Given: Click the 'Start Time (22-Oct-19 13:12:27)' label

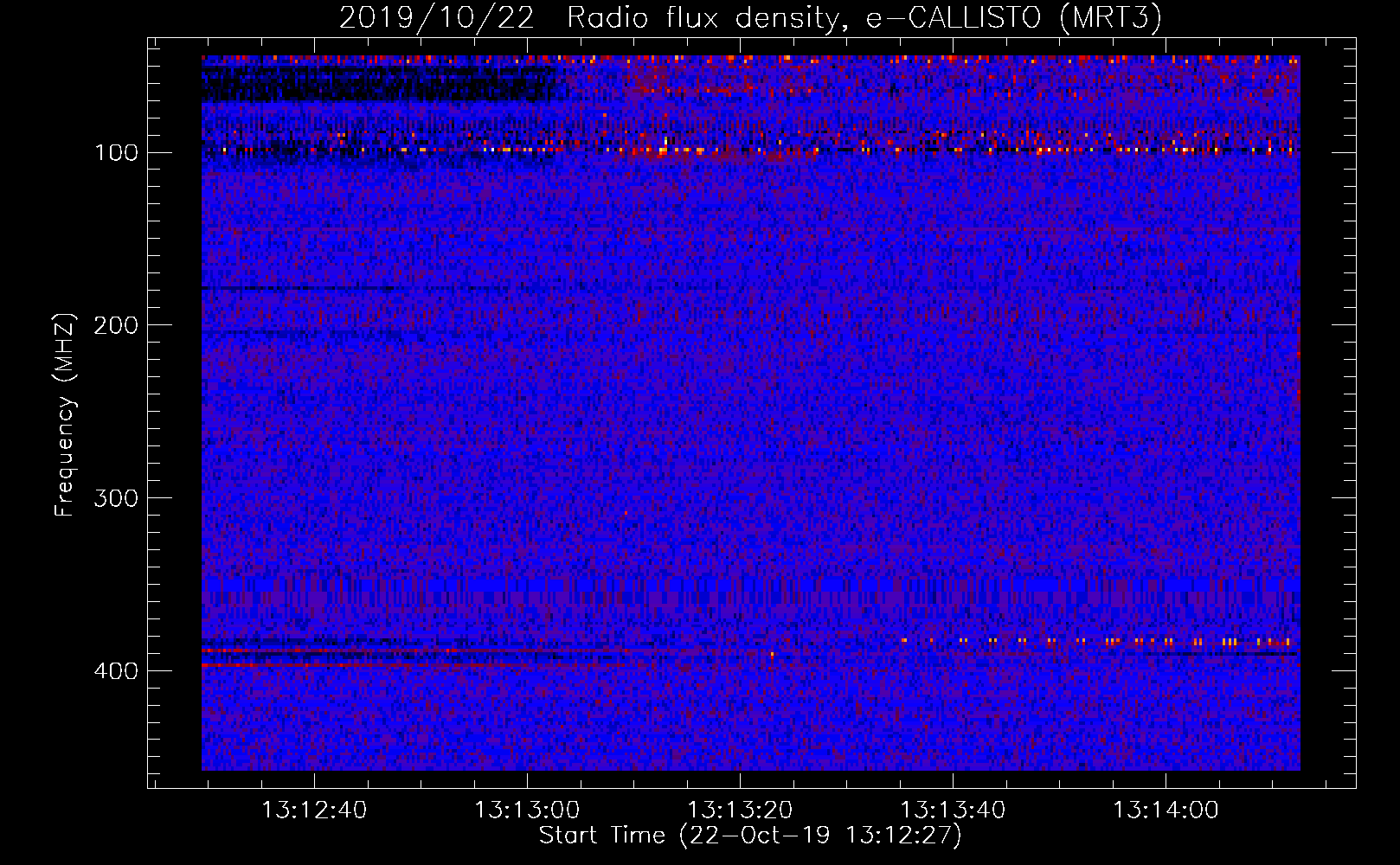Looking at the screenshot, I should coord(750,836).
